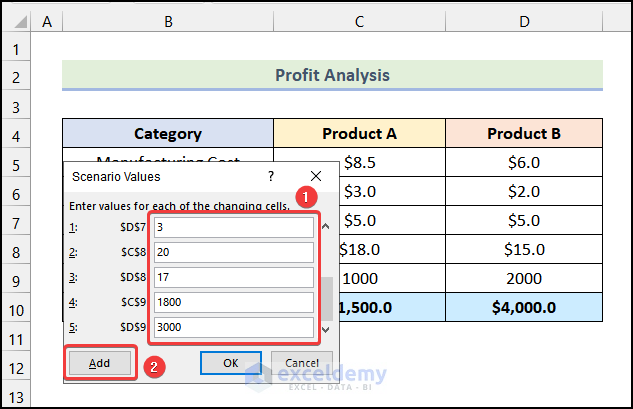633x409 pixels.
Task: Click the $4,000.0 total cell
Action: click(524, 310)
